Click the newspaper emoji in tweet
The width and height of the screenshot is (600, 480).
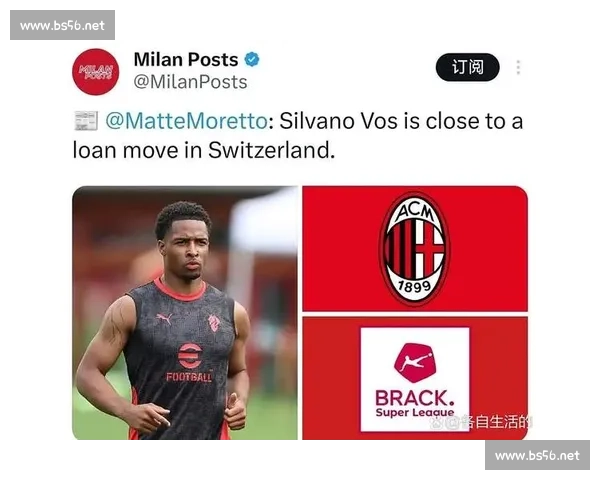86,121
